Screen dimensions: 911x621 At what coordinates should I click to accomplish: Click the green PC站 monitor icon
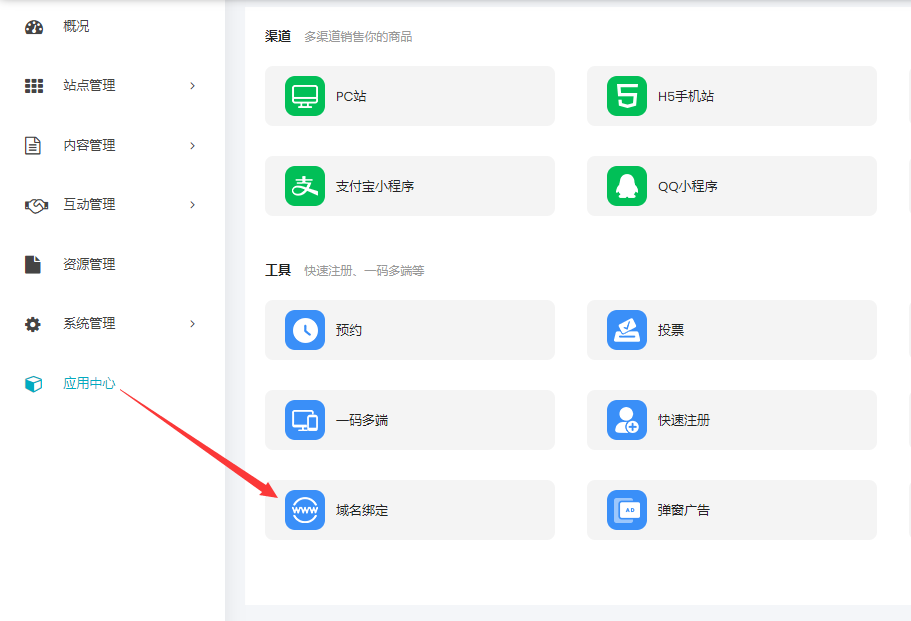click(x=305, y=96)
